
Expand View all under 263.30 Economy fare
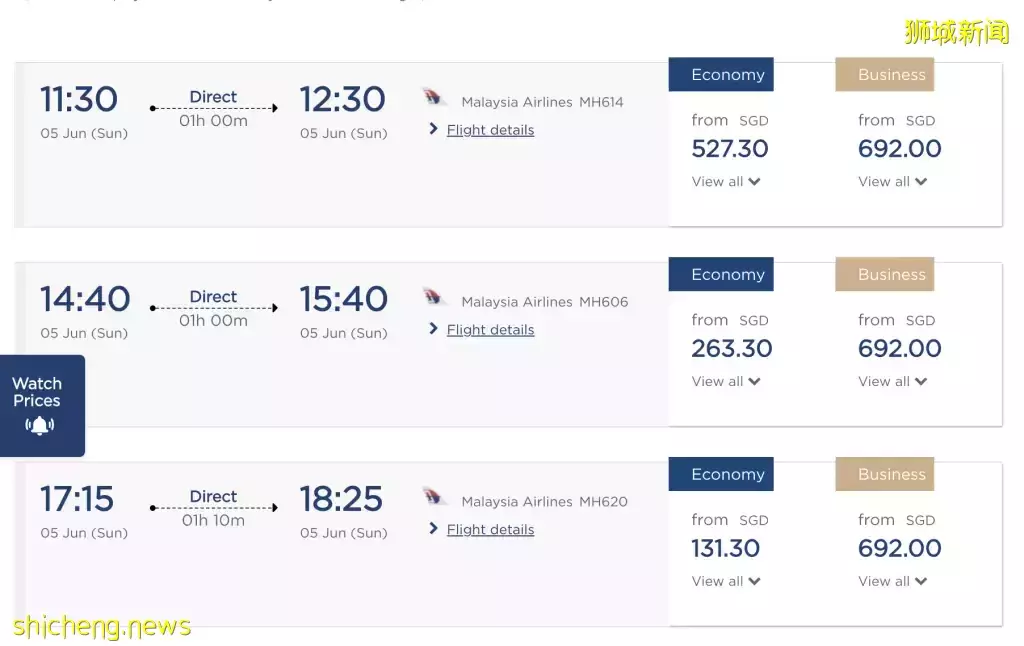tap(726, 382)
